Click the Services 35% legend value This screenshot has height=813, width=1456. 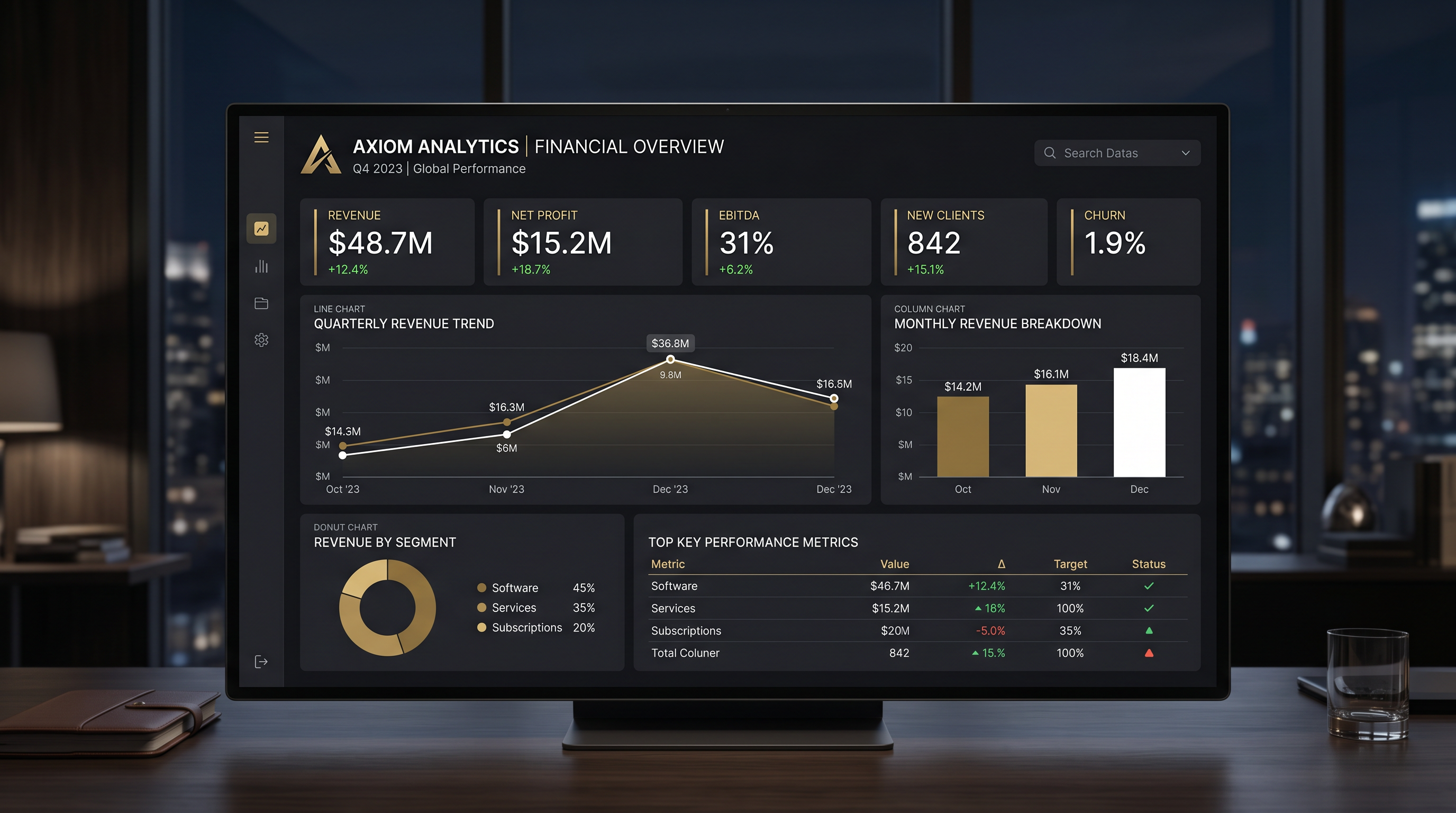[584, 607]
